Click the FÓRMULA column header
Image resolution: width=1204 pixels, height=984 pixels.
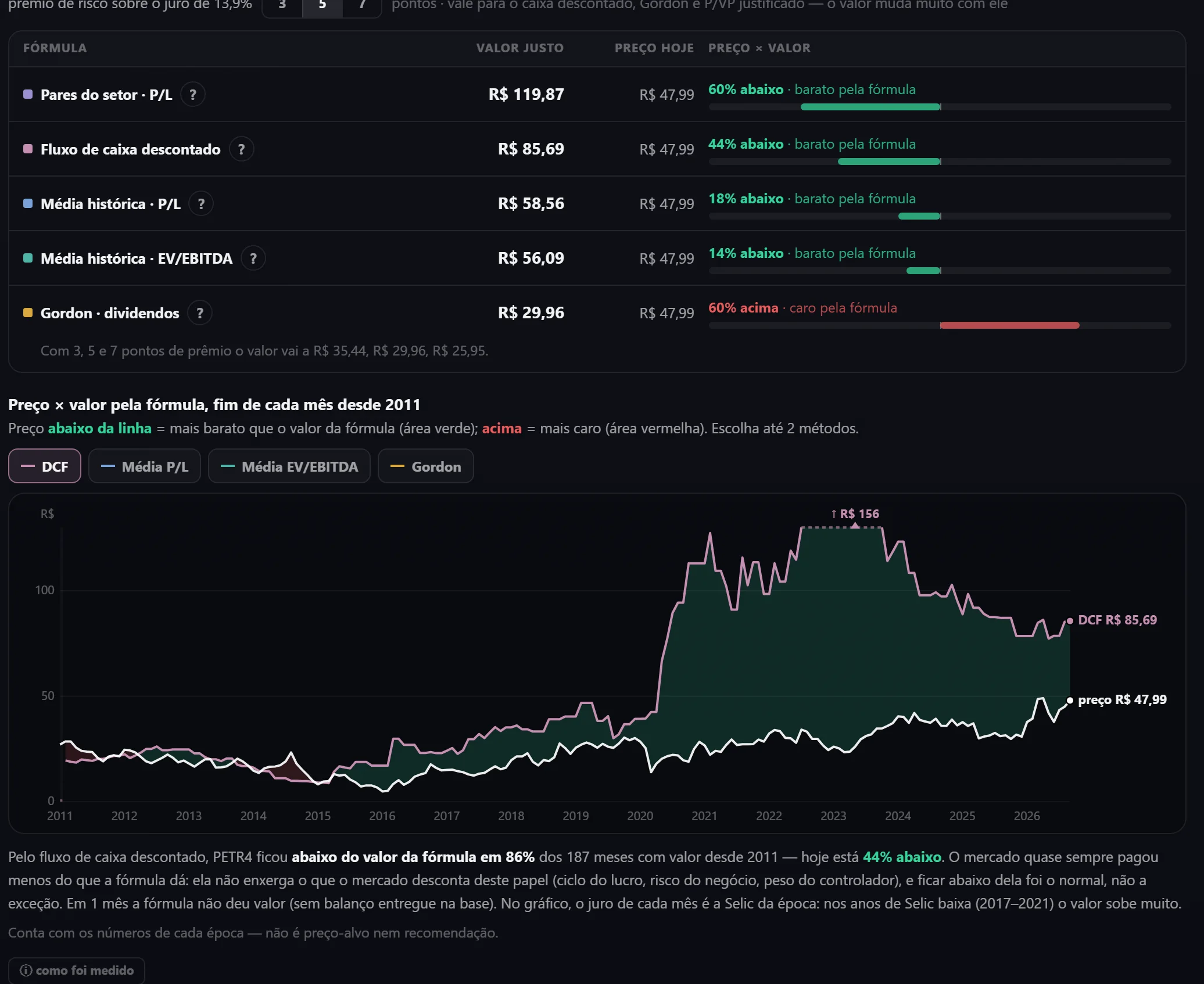tap(55, 48)
